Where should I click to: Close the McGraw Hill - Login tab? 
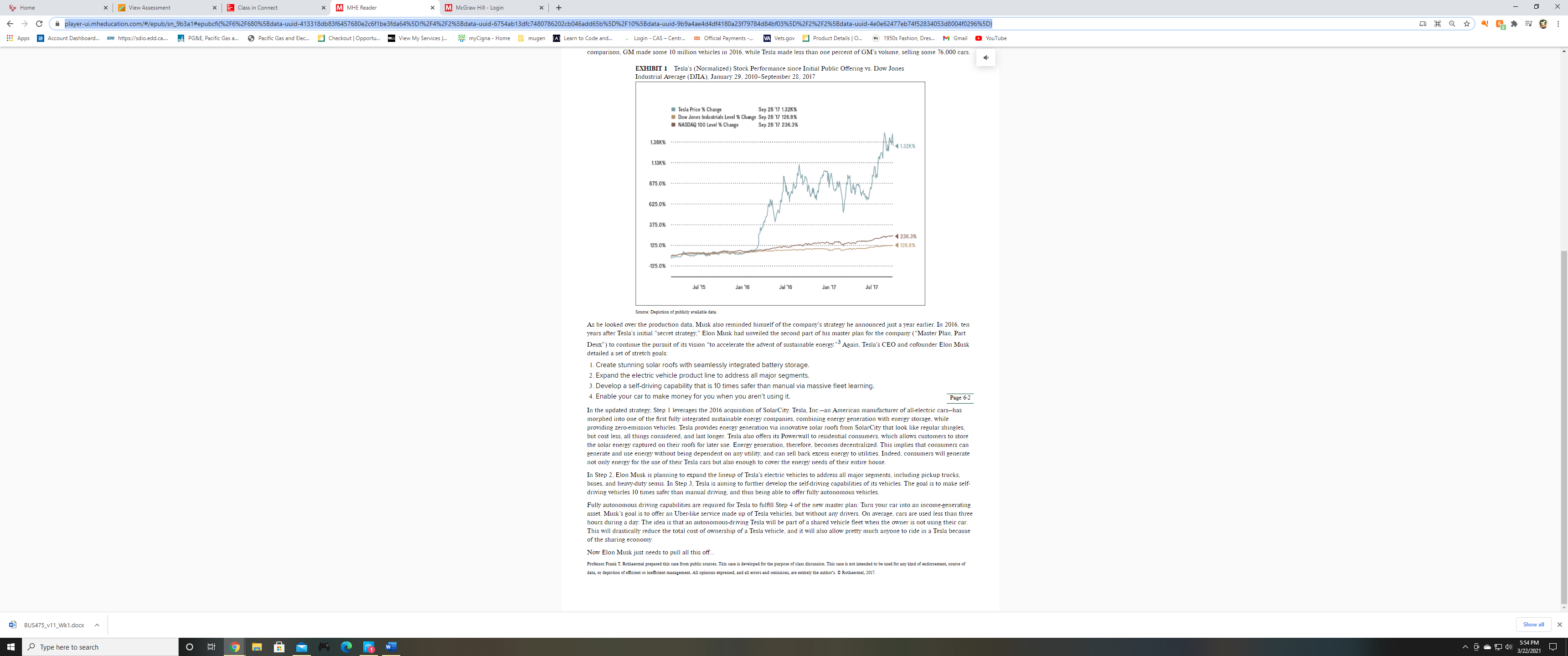point(541,8)
